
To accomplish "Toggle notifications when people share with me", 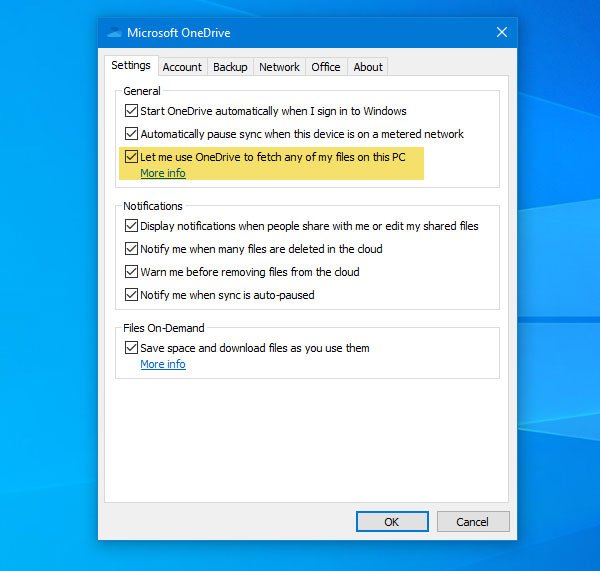I will [x=131, y=226].
